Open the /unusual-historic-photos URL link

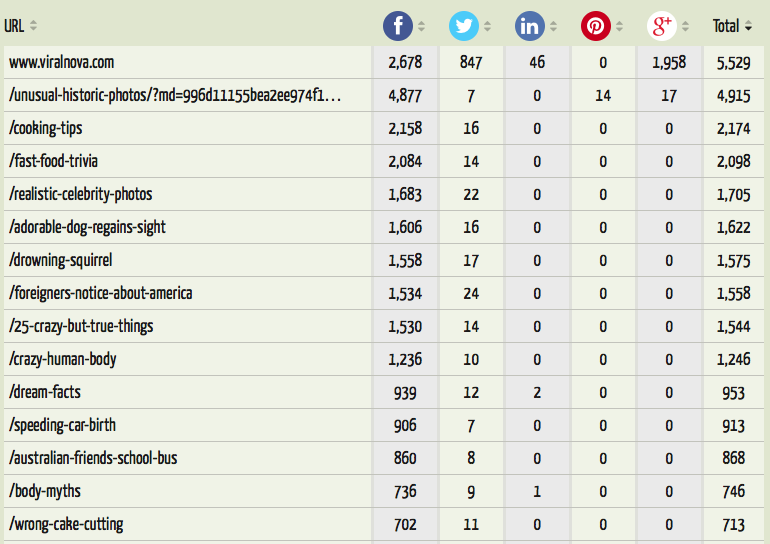click(x=175, y=95)
